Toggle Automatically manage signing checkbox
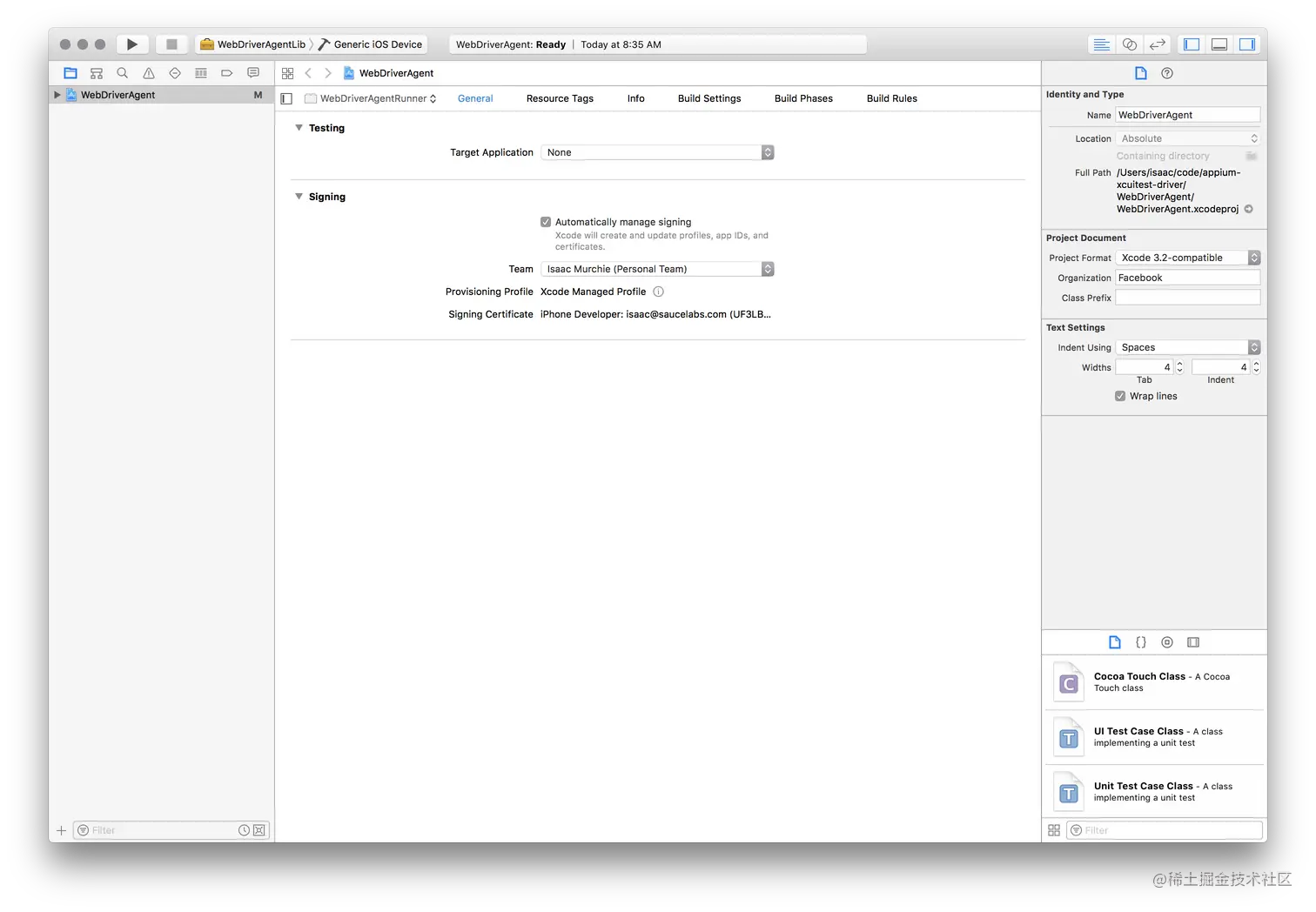 pyautogui.click(x=546, y=222)
